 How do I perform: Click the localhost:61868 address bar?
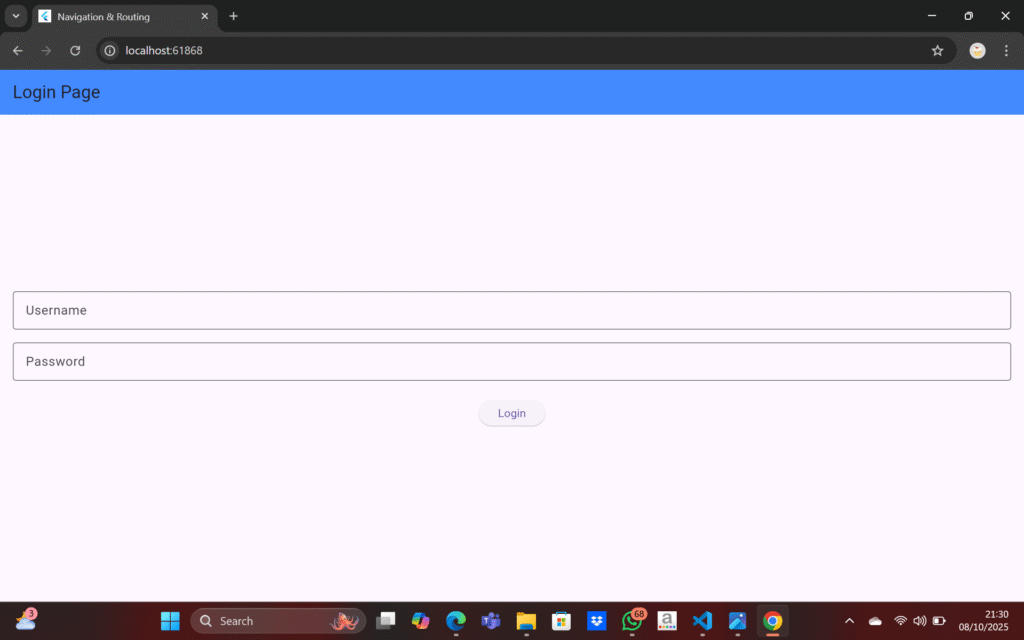(500, 51)
